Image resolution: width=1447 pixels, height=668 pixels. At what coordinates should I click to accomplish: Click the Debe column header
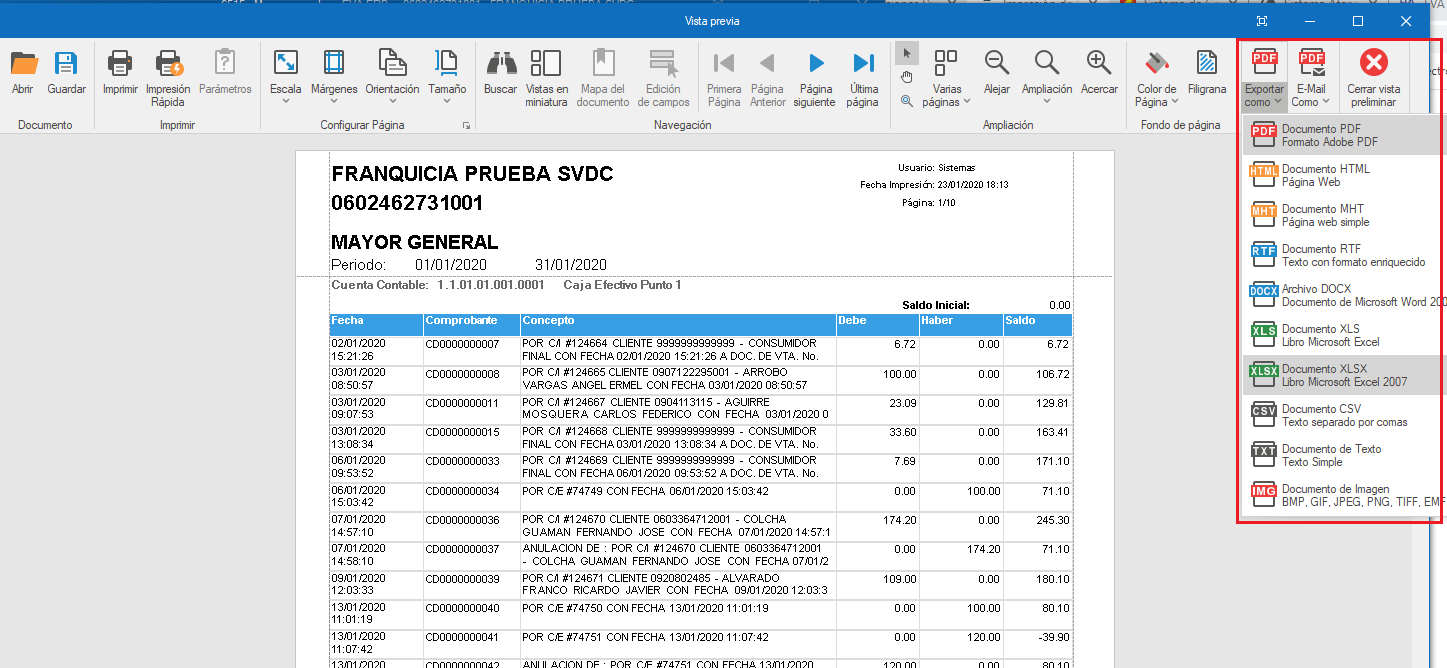tap(877, 324)
